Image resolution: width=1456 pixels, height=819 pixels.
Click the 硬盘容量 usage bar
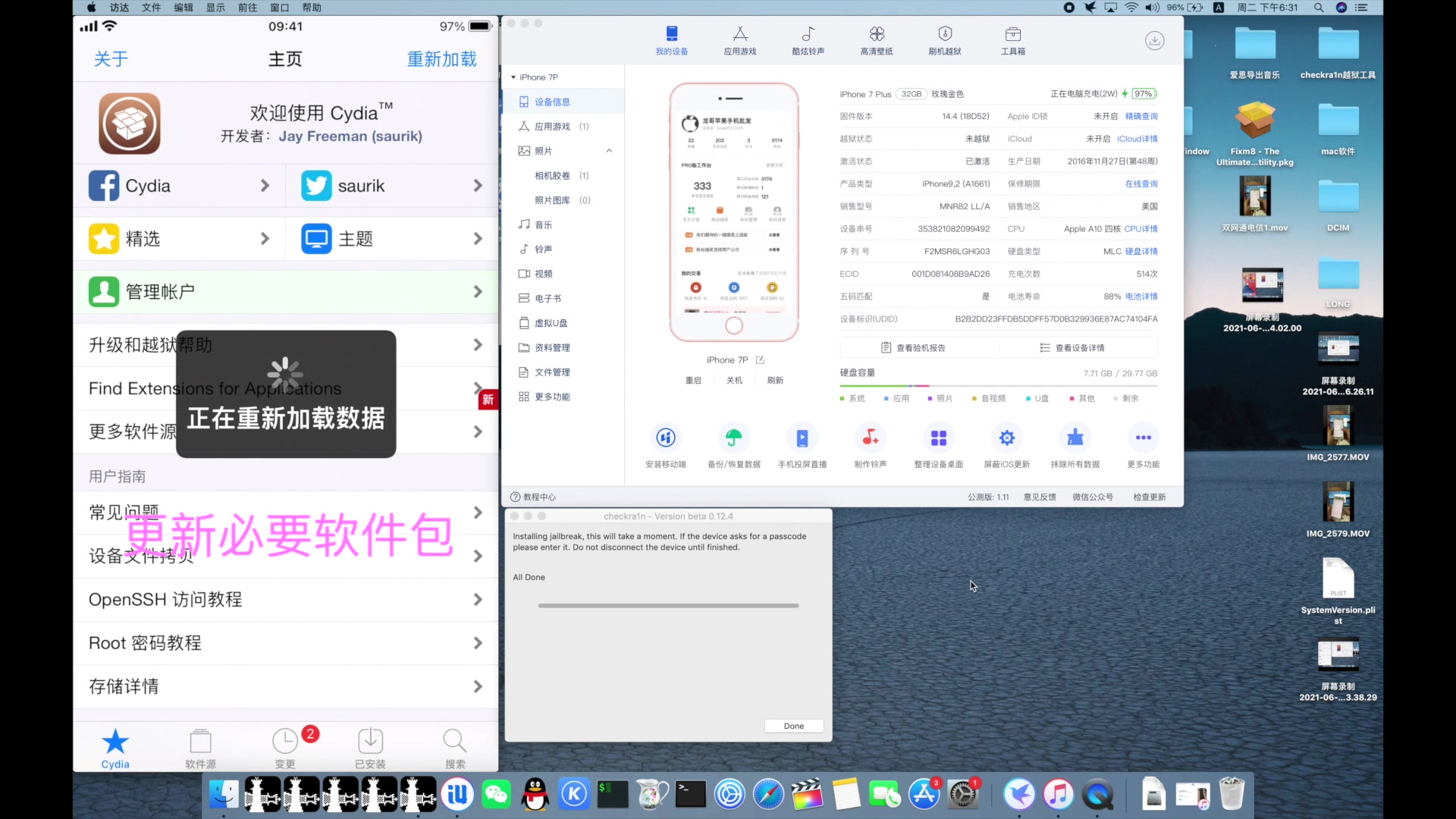pyautogui.click(x=999, y=386)
